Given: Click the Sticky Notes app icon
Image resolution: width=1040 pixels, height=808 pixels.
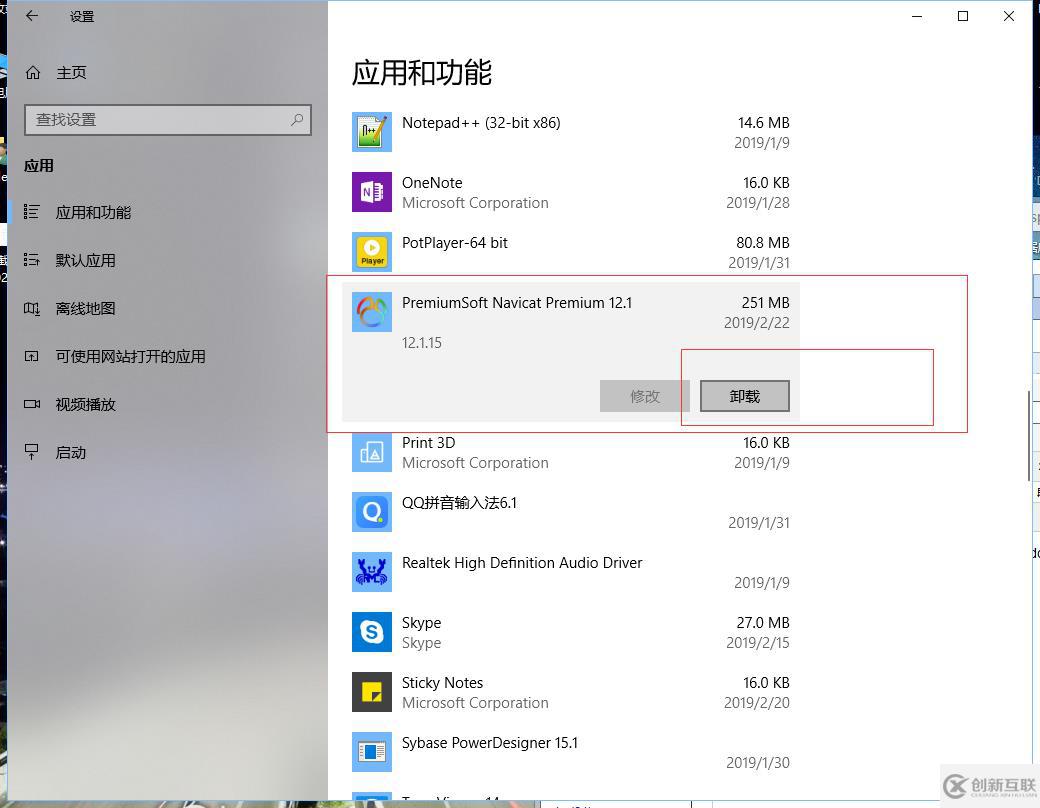Looking at the screenshot, I should click(x=371, y=692).
